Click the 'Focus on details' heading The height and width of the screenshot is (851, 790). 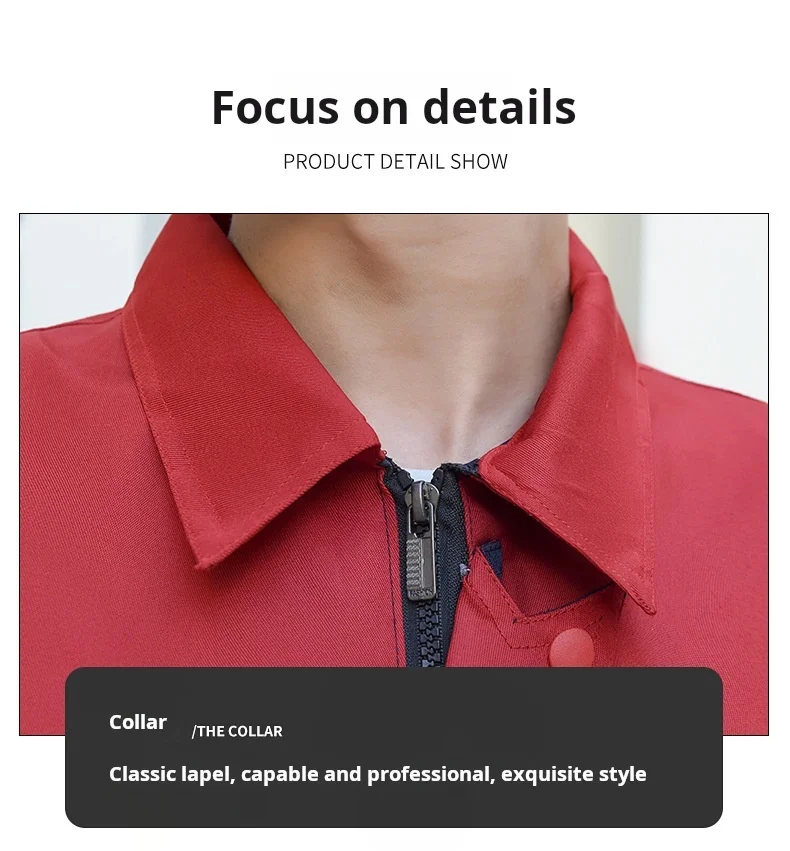coord(394,107)
